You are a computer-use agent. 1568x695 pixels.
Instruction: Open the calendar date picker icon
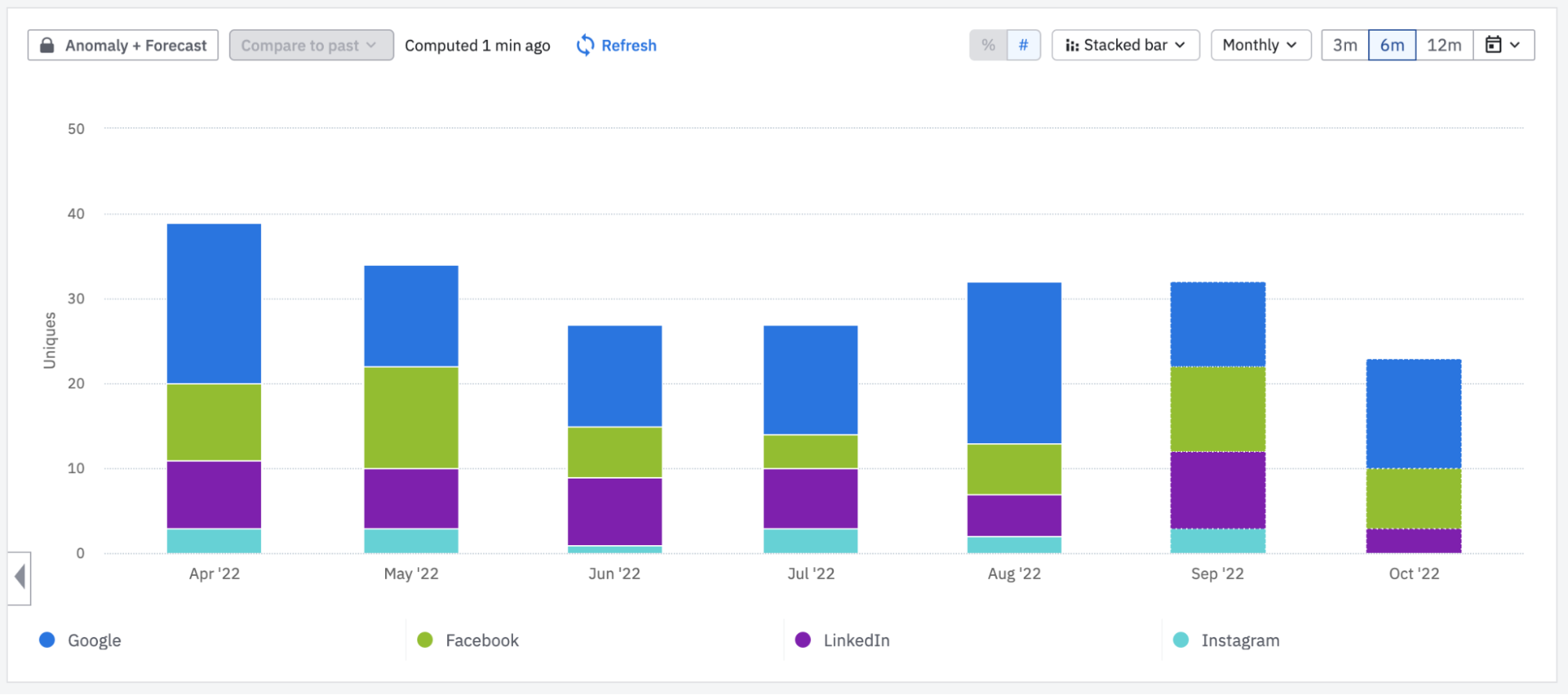(1493, 45)
